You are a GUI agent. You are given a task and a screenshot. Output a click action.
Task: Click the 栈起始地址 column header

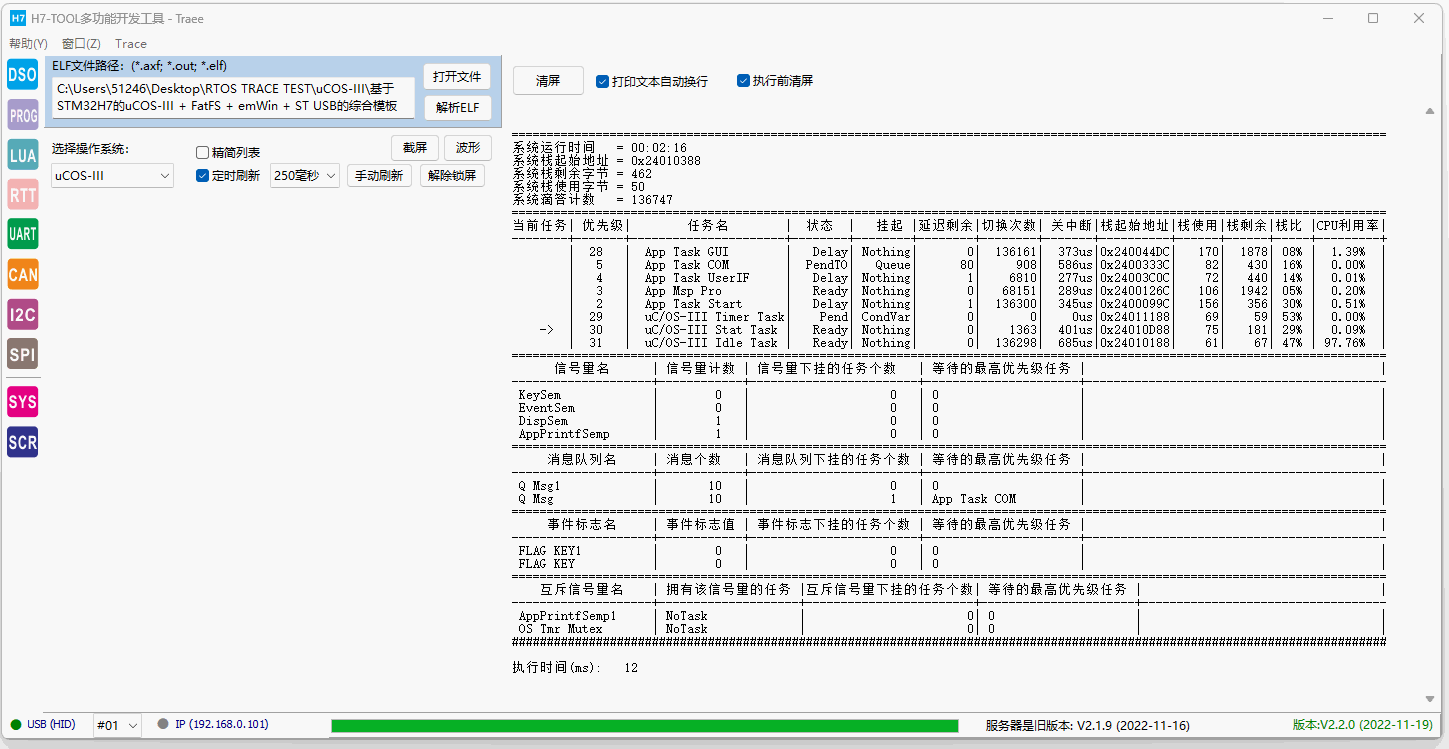(1135, 226)
